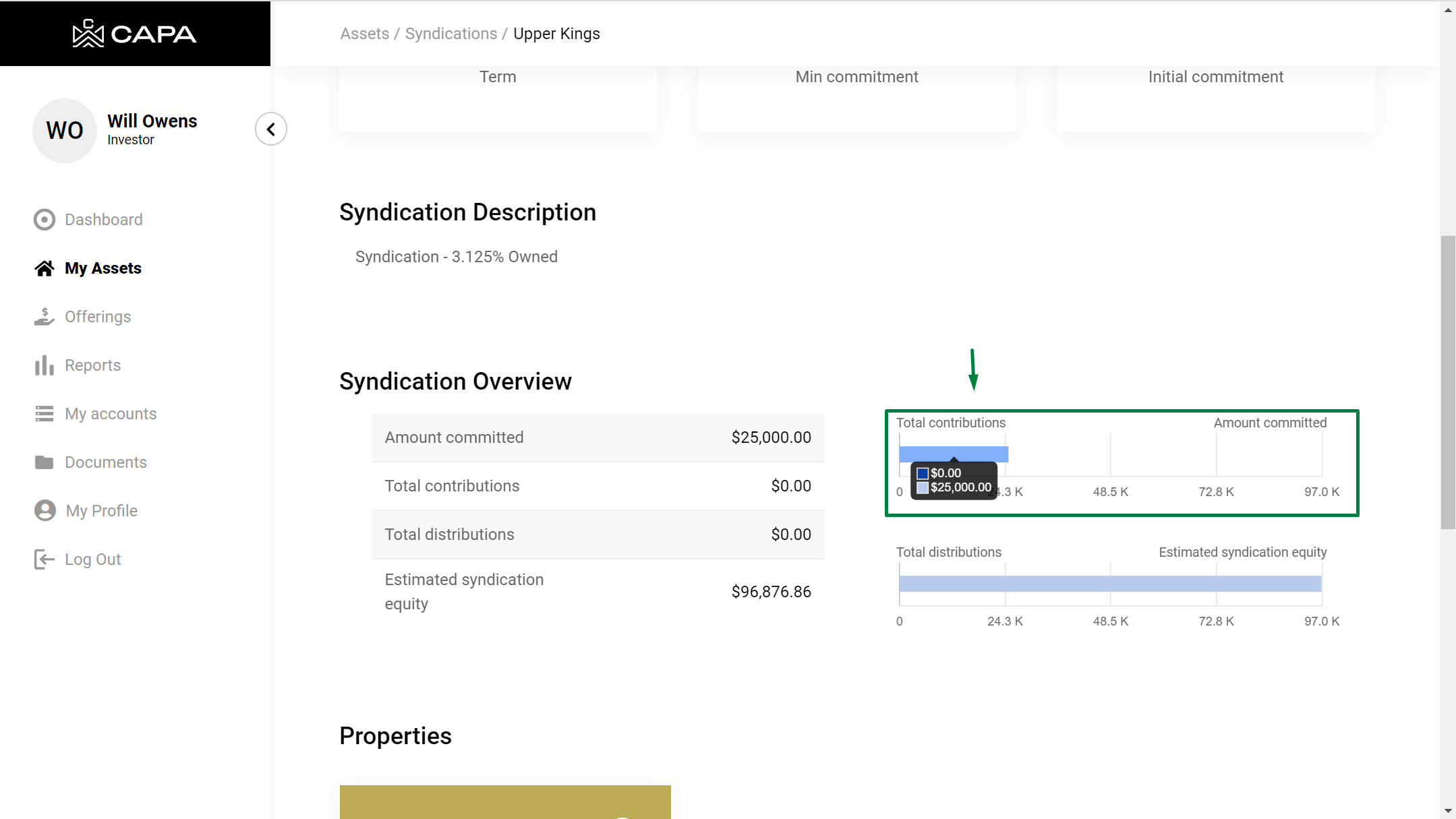This screenshot has height=819, width=1456.
Task: Click the Offerings hand-with-dollar icon
Action: coord(45,317)
